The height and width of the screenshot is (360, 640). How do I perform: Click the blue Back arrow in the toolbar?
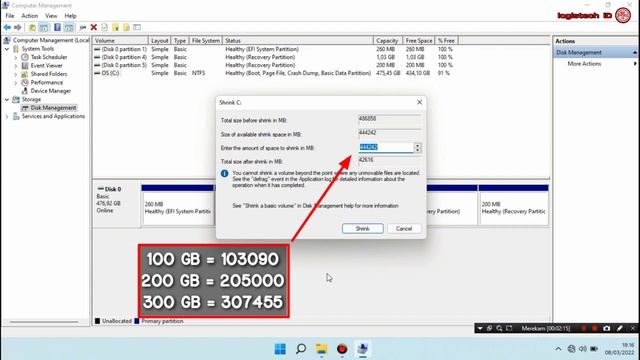pyautogui.click(x=7, y=27)
